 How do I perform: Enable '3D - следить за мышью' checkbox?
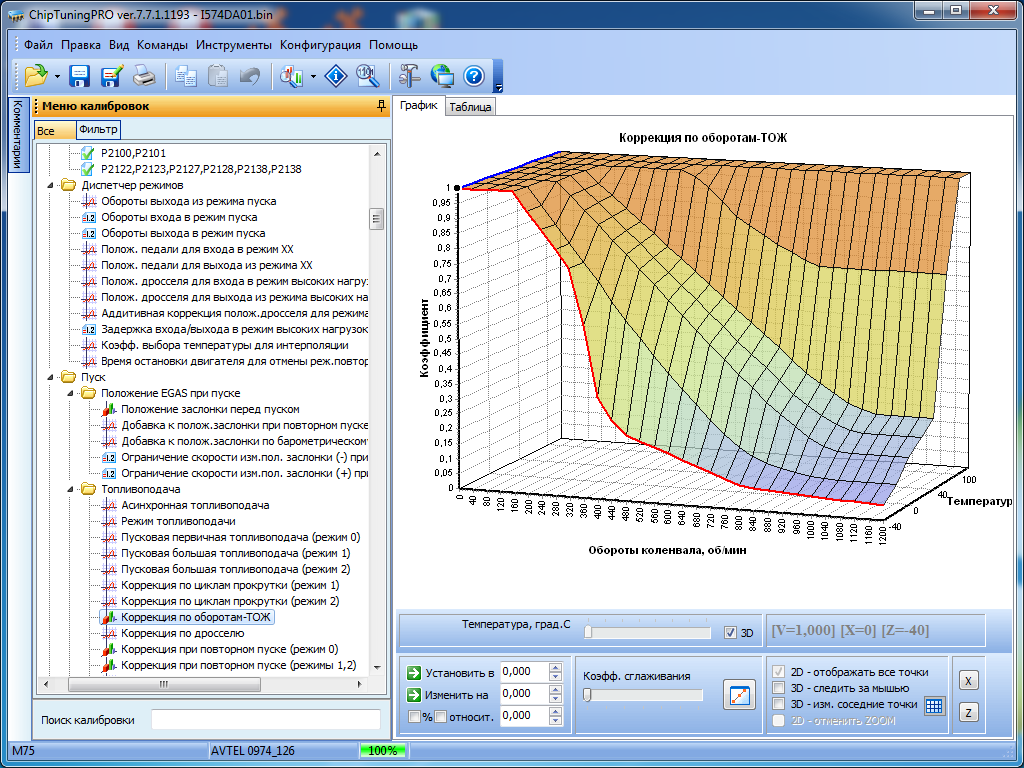tap(780, 688)
